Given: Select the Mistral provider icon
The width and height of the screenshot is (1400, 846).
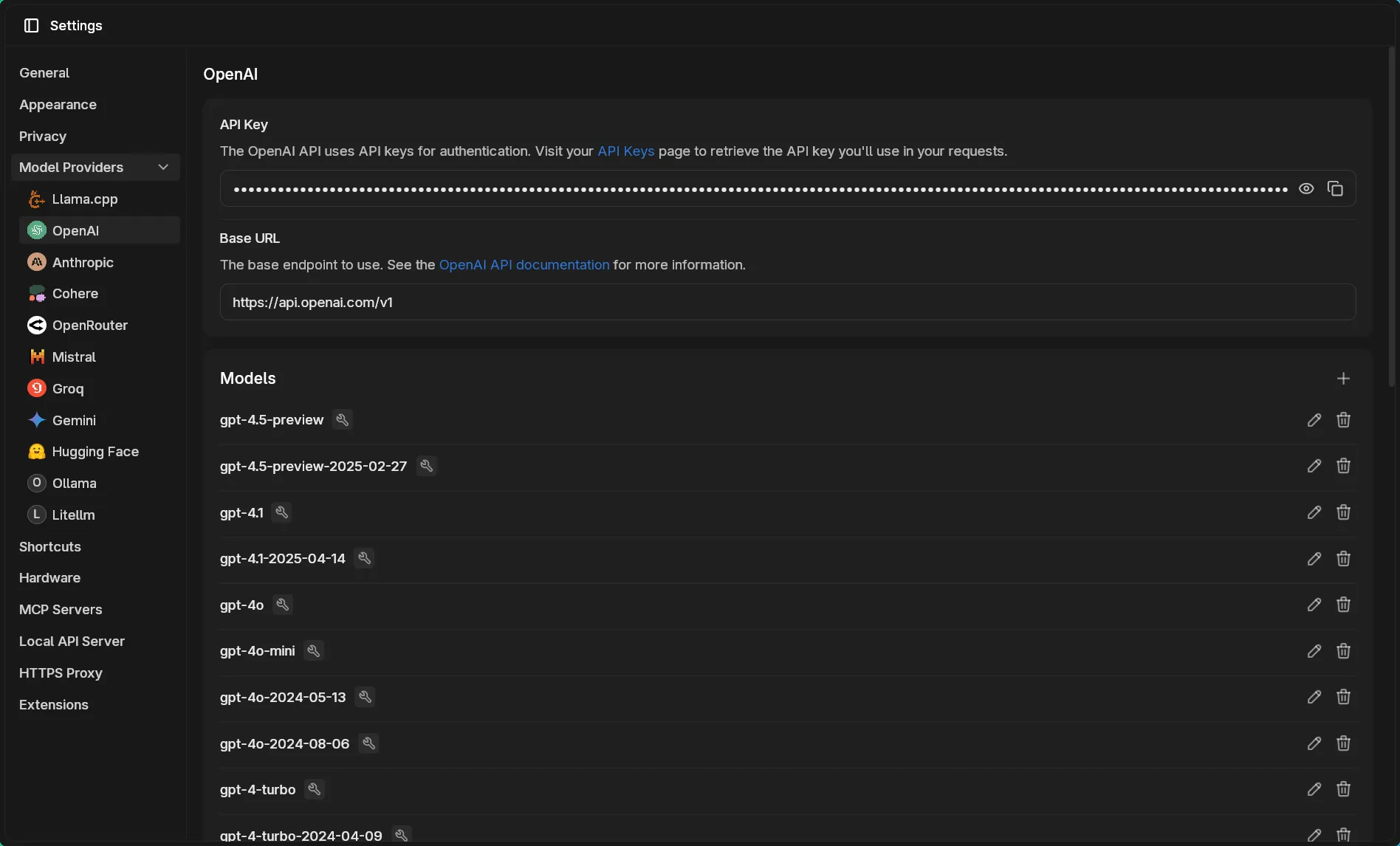Looking at the screenshot, I should click(36, 357).
